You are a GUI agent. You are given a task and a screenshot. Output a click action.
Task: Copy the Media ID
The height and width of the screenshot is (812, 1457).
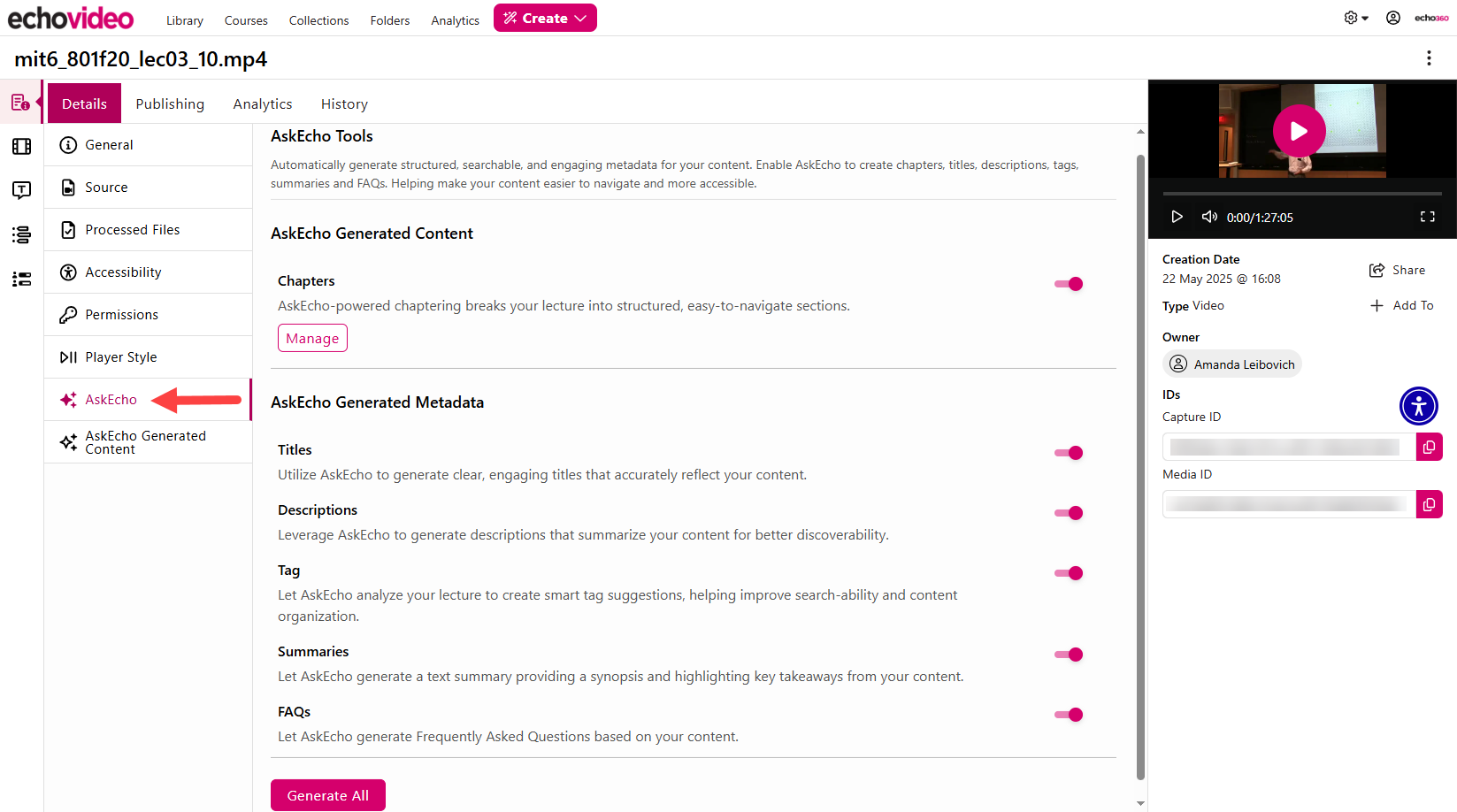[x=1430, y=505]
